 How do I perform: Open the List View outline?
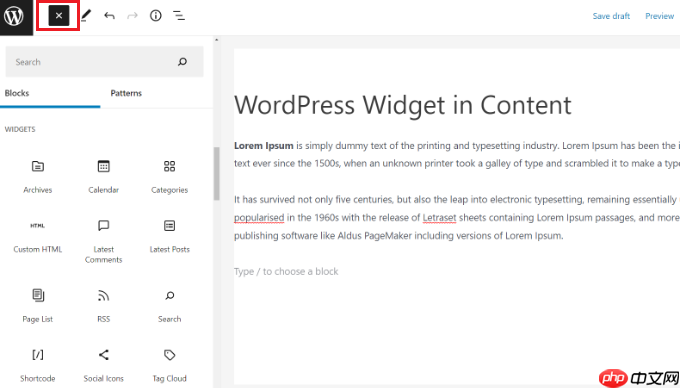[x=179, y=16]
